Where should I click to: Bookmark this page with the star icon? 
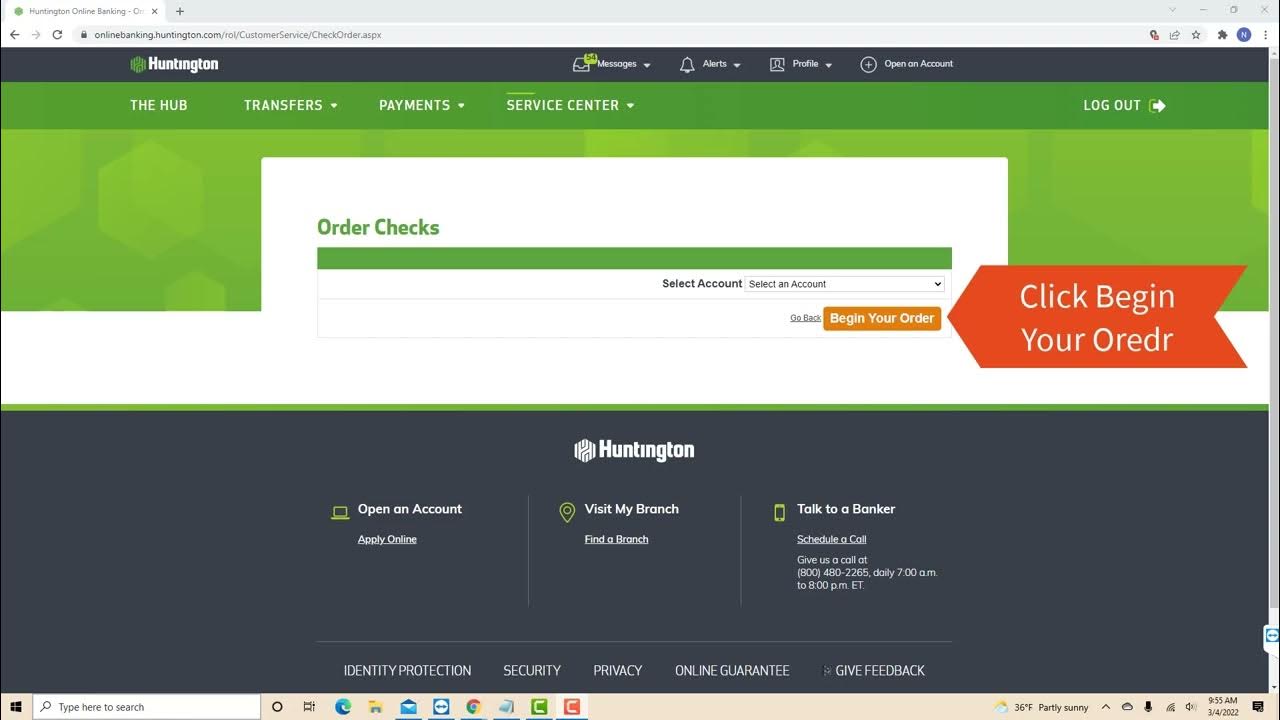pos(1196,34)
